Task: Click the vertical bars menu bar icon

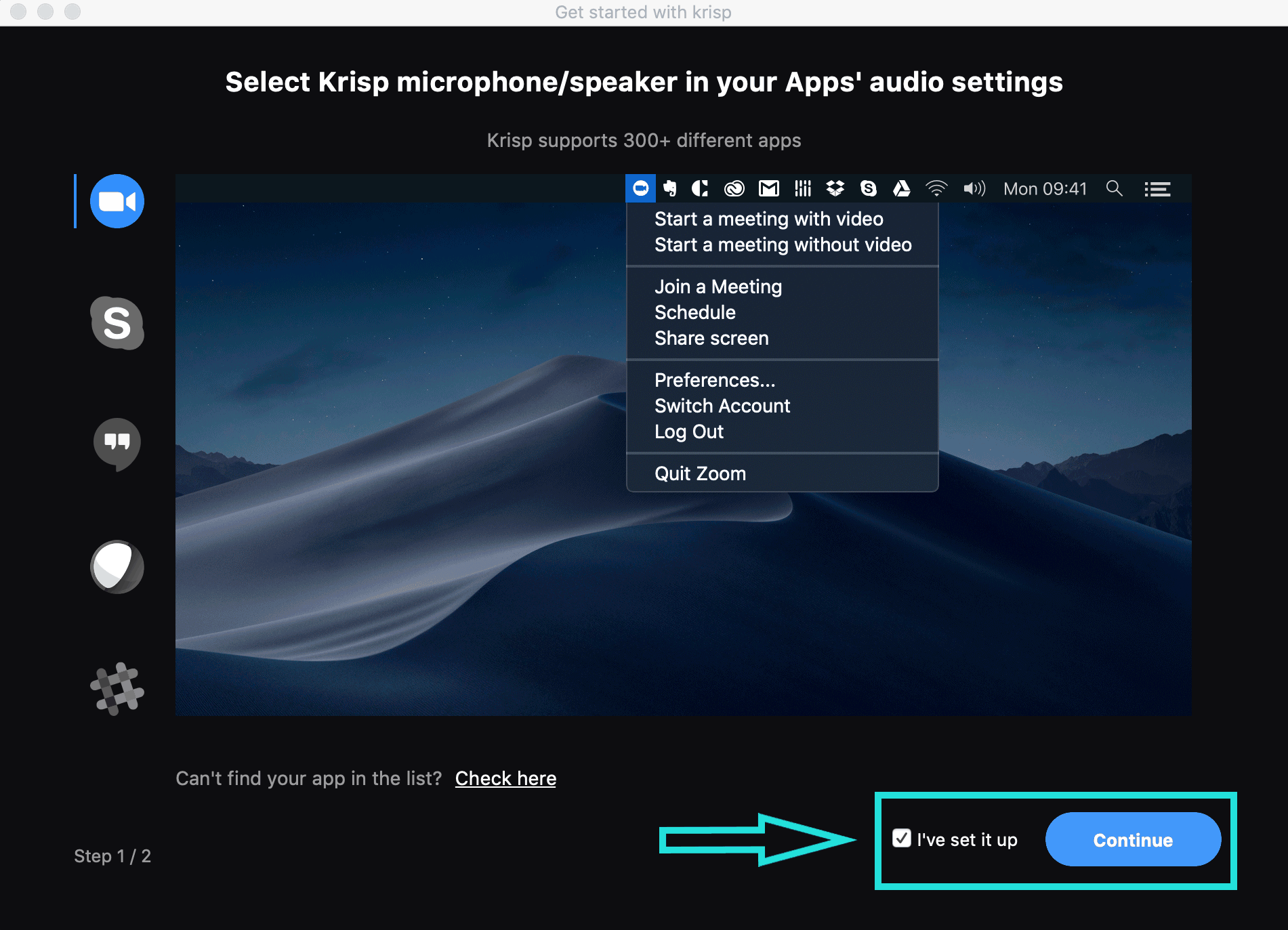Action: (x=803, y=188)
